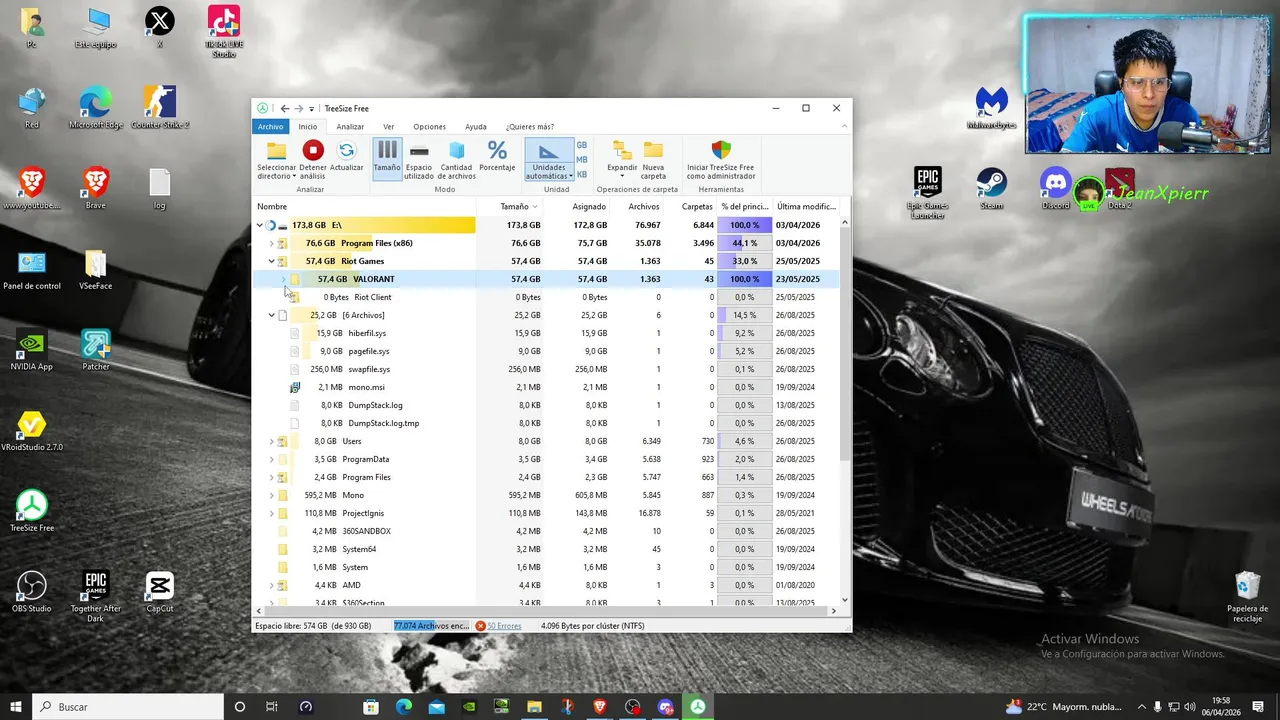Open the Malwarebytes desktop icon
Viewport: 1280px width, 720px height.
992,108
